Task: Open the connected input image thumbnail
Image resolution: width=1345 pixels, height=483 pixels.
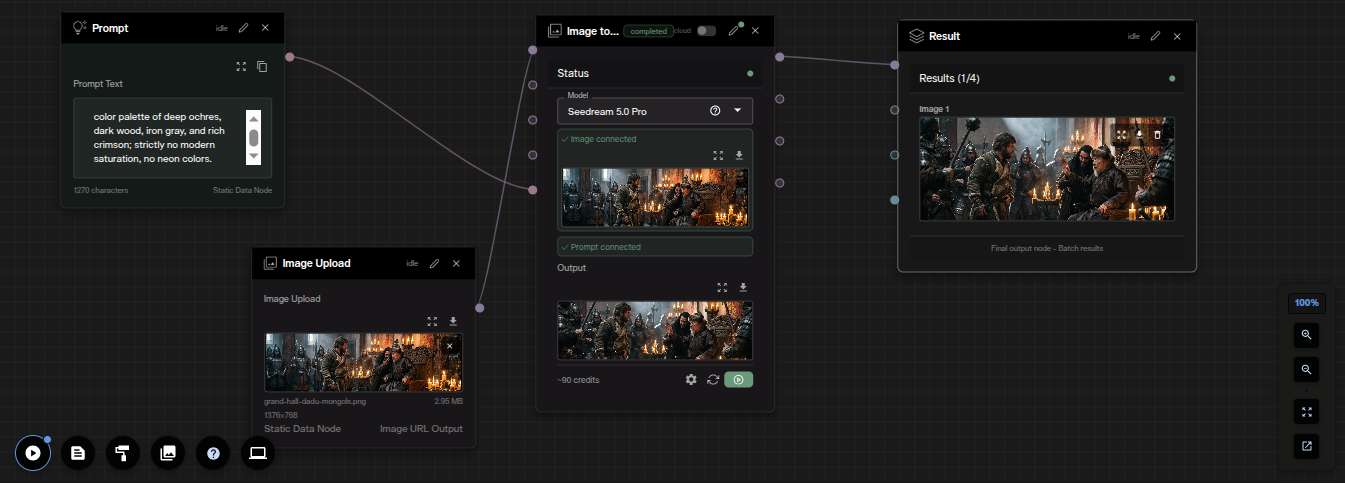Action: coord(655,197)
